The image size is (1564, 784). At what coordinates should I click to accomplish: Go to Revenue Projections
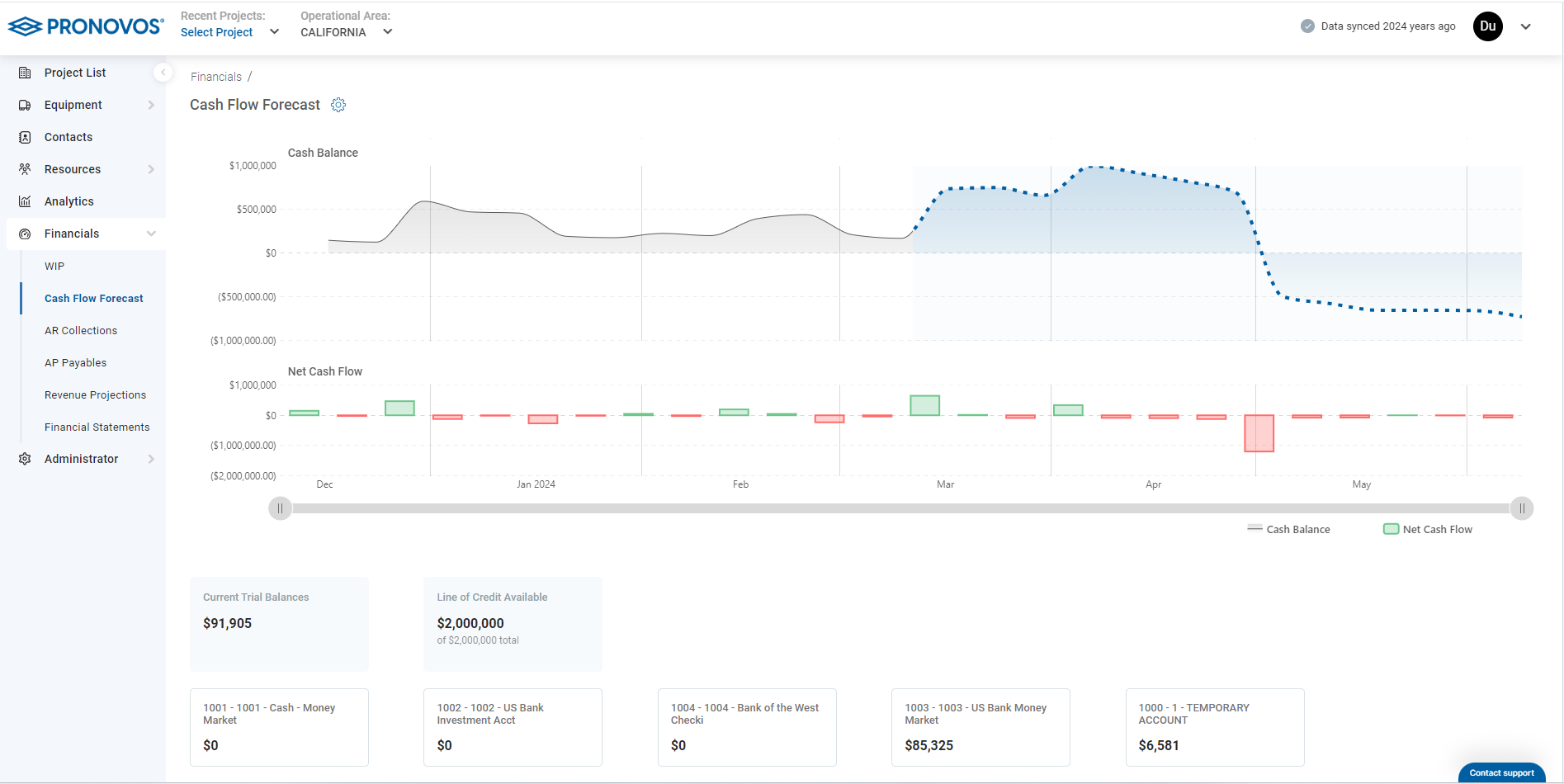pos(95,394)
